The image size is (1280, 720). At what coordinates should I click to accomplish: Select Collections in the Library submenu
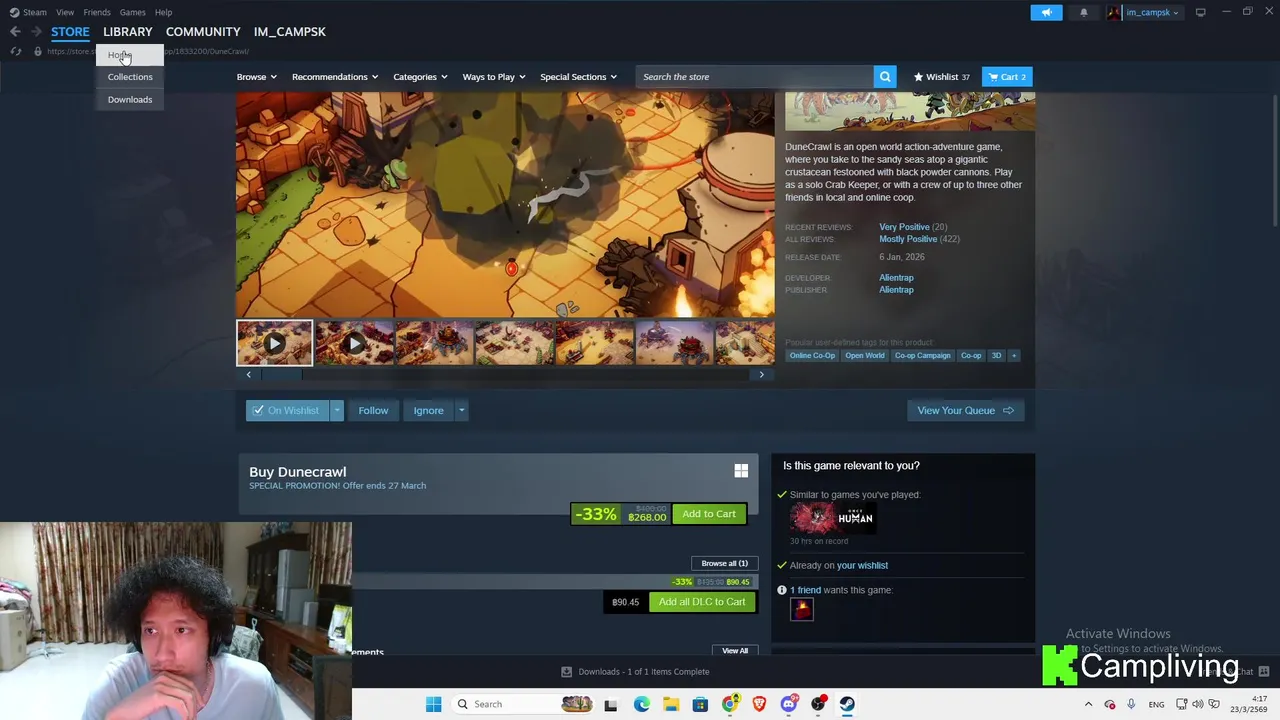click(130, 77)
